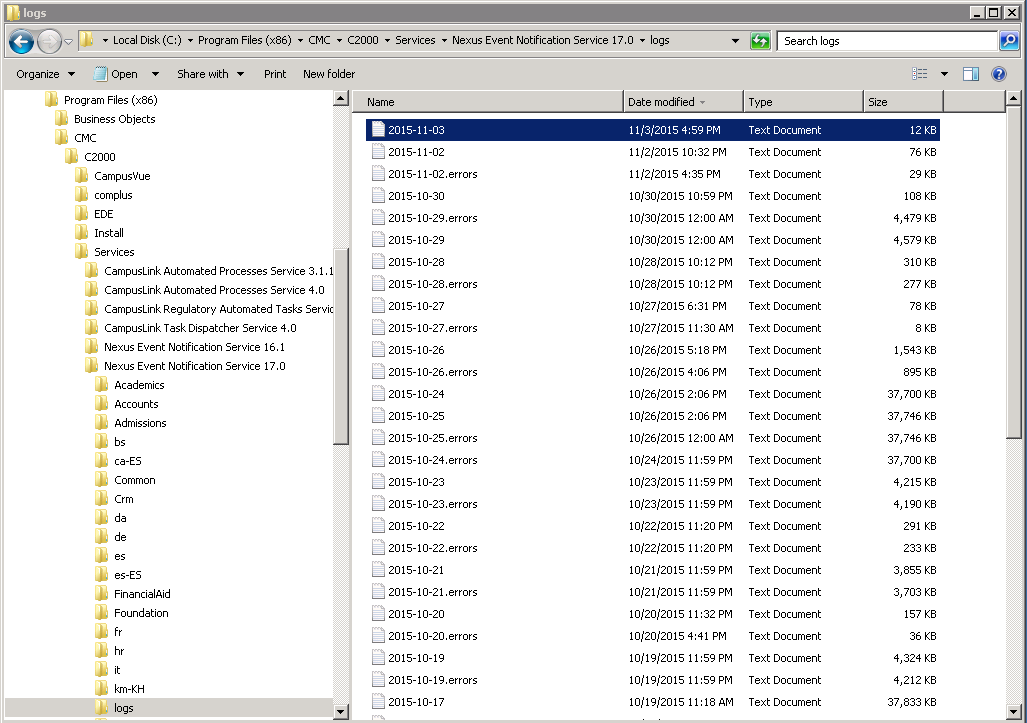Expand the view options dropdown arrow
The width and height of the screenshot is (1027, 723).
pyautogui.click(x=944, y=74)
